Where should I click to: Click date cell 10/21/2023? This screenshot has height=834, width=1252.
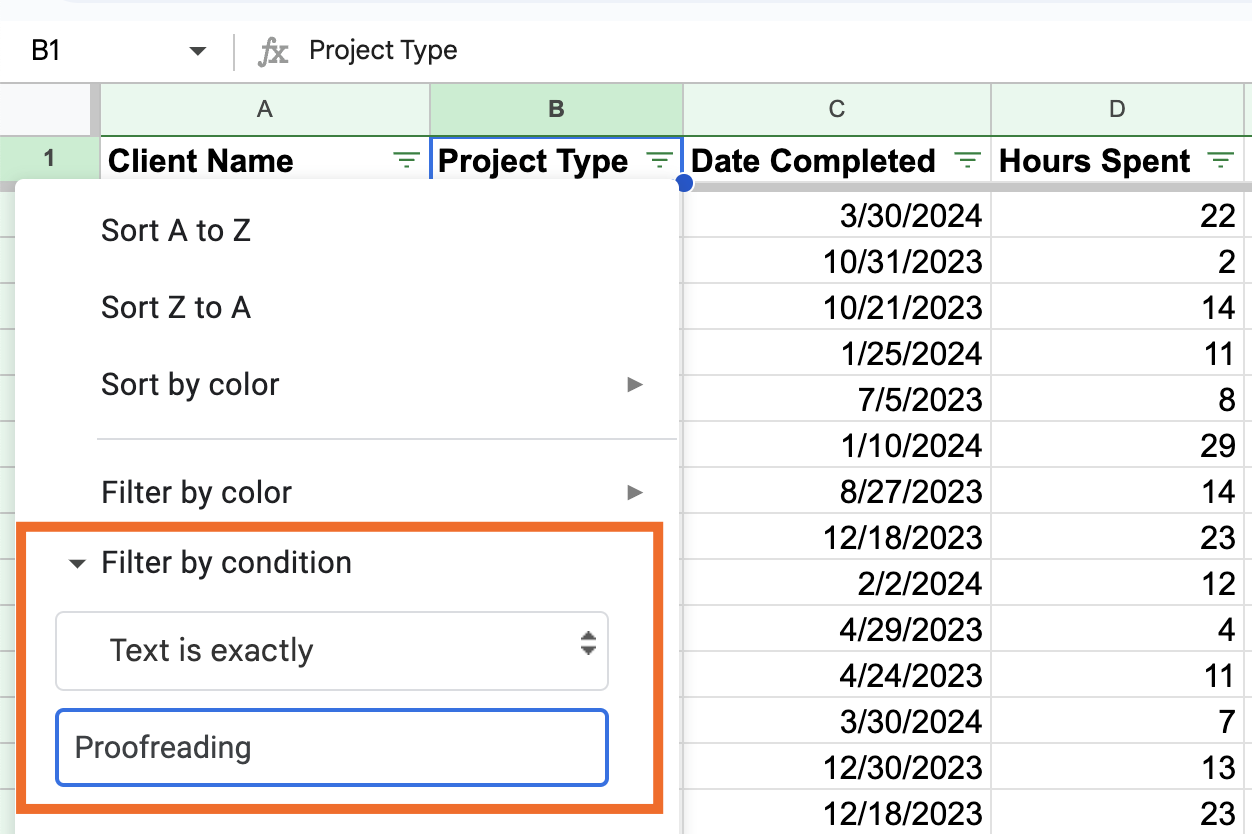tap(837, 307)
